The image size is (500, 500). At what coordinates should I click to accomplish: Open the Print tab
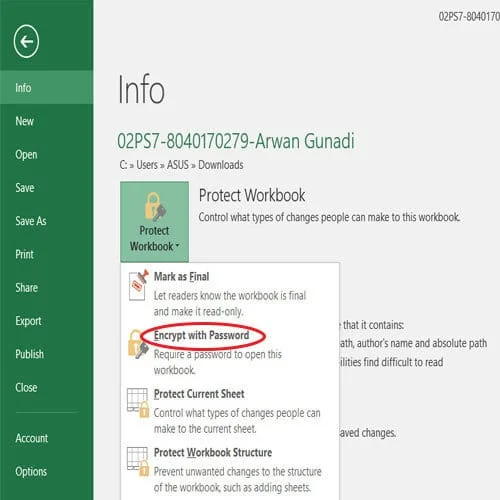[47, 254]
